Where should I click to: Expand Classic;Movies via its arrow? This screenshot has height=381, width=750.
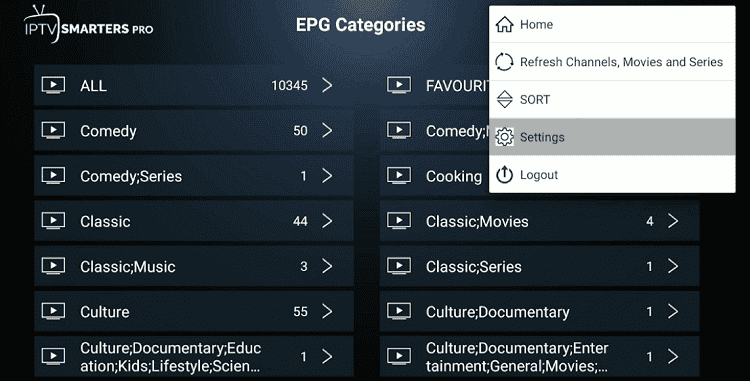point(673,221)
